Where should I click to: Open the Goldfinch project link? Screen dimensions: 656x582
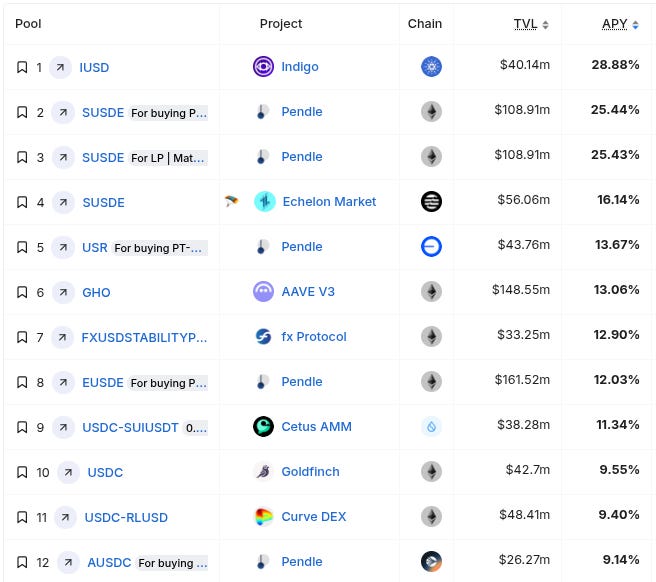[310, 472]
